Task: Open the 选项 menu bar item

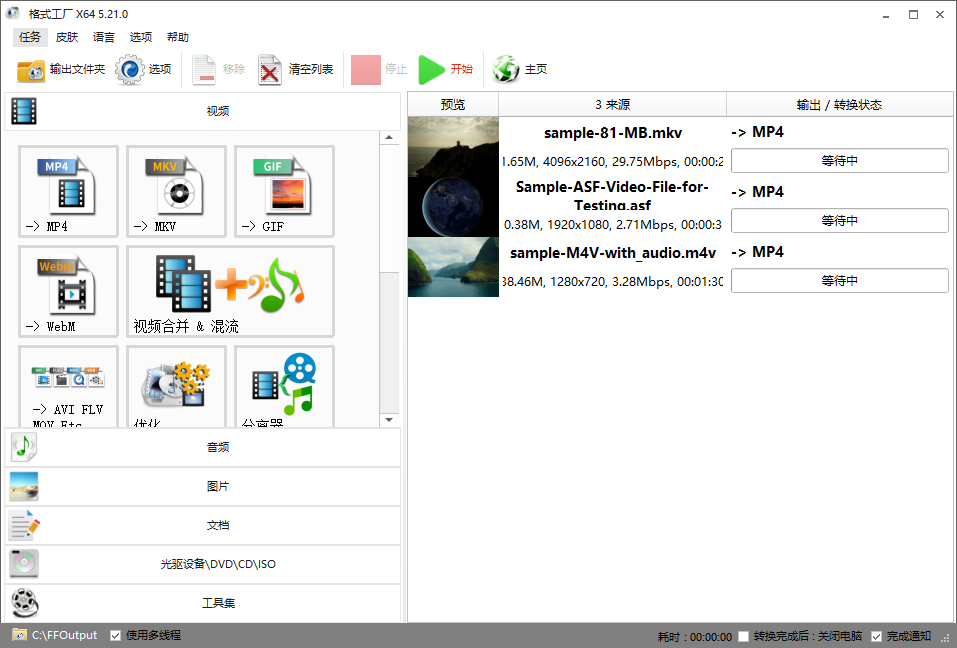Action: (141, 37)
